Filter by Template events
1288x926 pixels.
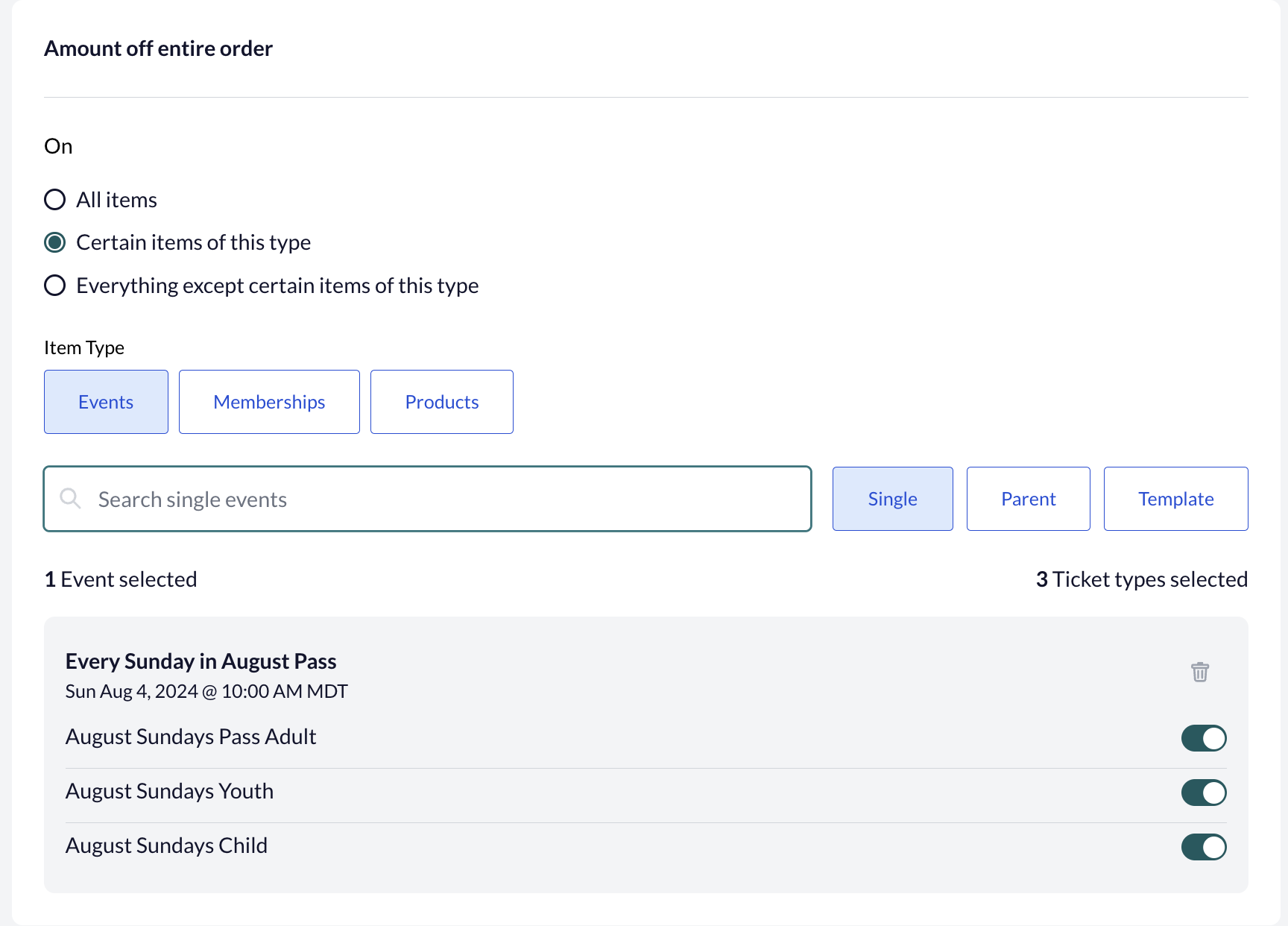[1176, 499]
